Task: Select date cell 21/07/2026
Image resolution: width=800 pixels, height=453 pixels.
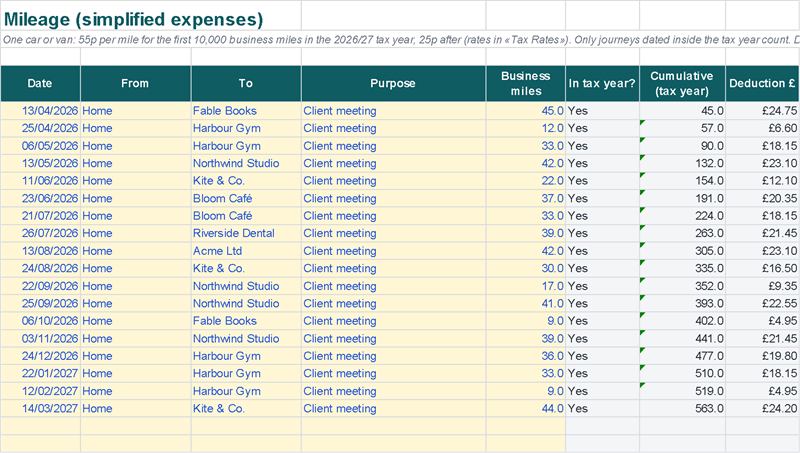Action: (x=40, y=216)
